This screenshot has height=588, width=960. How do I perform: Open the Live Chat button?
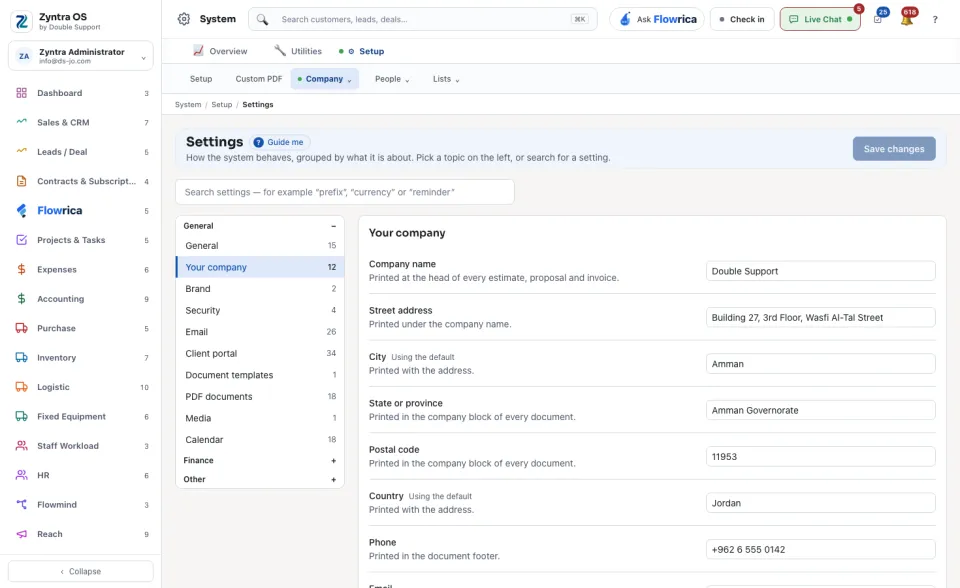[x=820, y=20]
